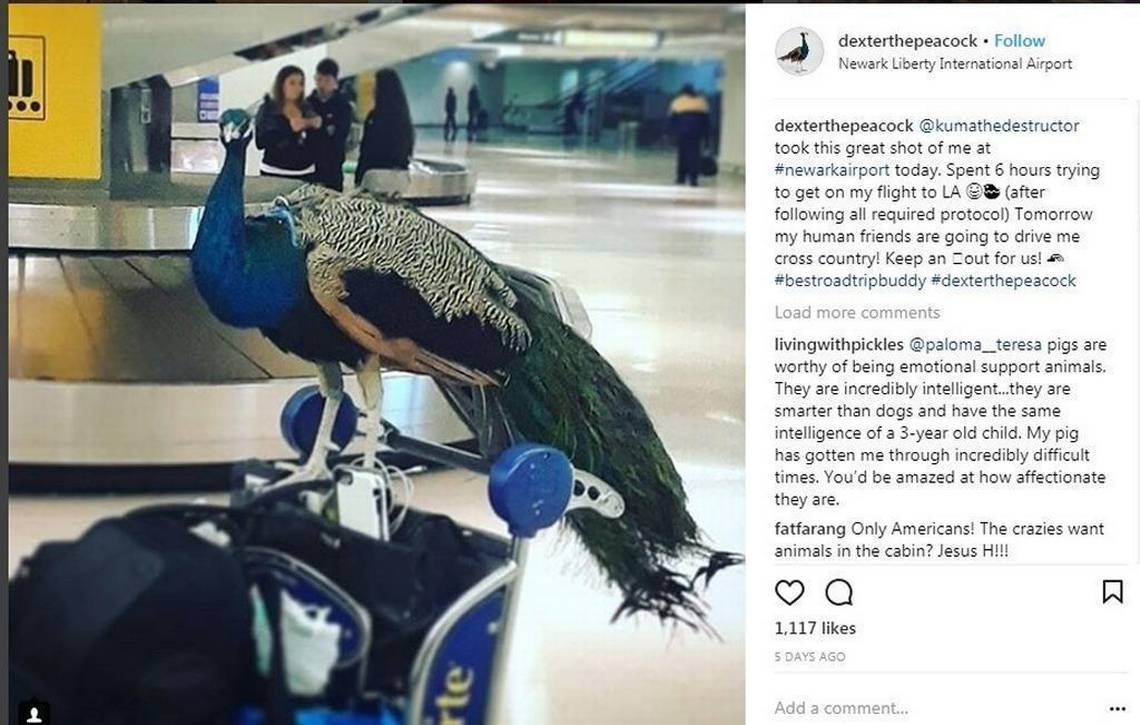Screen dimensions: 1140x725
Task: Expand Load more comments
Action: (856, 312)
